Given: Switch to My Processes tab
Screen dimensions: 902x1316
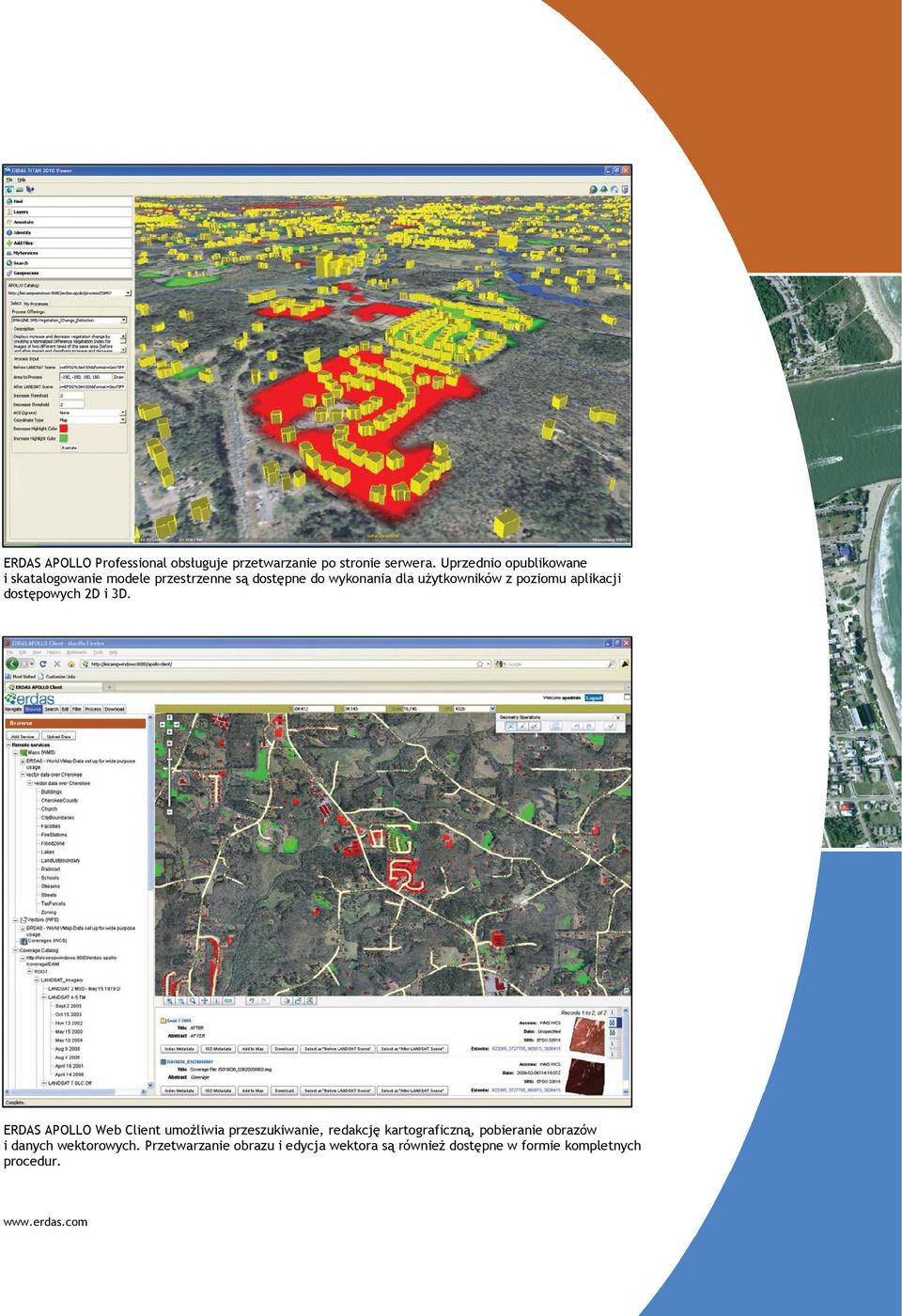Looking at the screenshot, I should 36,304.
